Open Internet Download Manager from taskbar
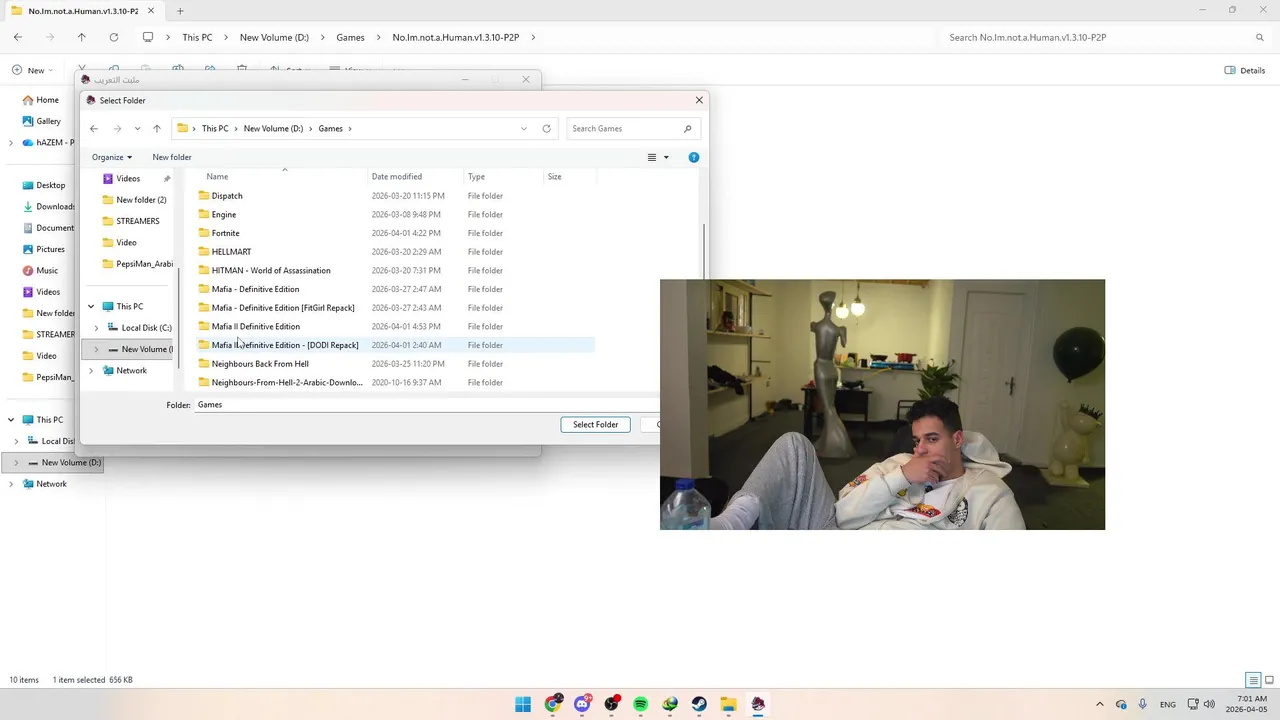The image size is (1280, 720). click(x=670, y=704)
